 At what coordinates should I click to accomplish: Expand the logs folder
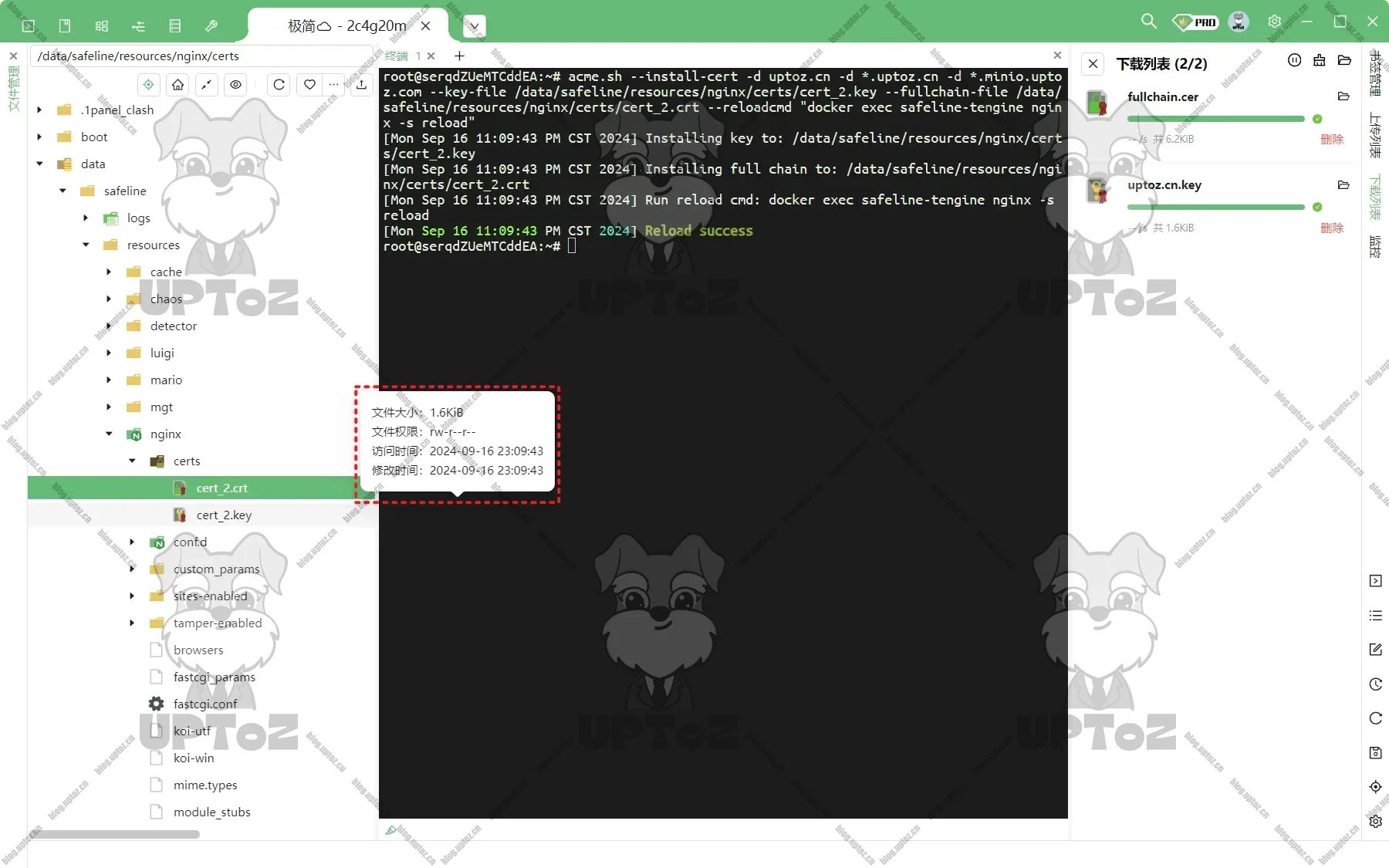86,218
